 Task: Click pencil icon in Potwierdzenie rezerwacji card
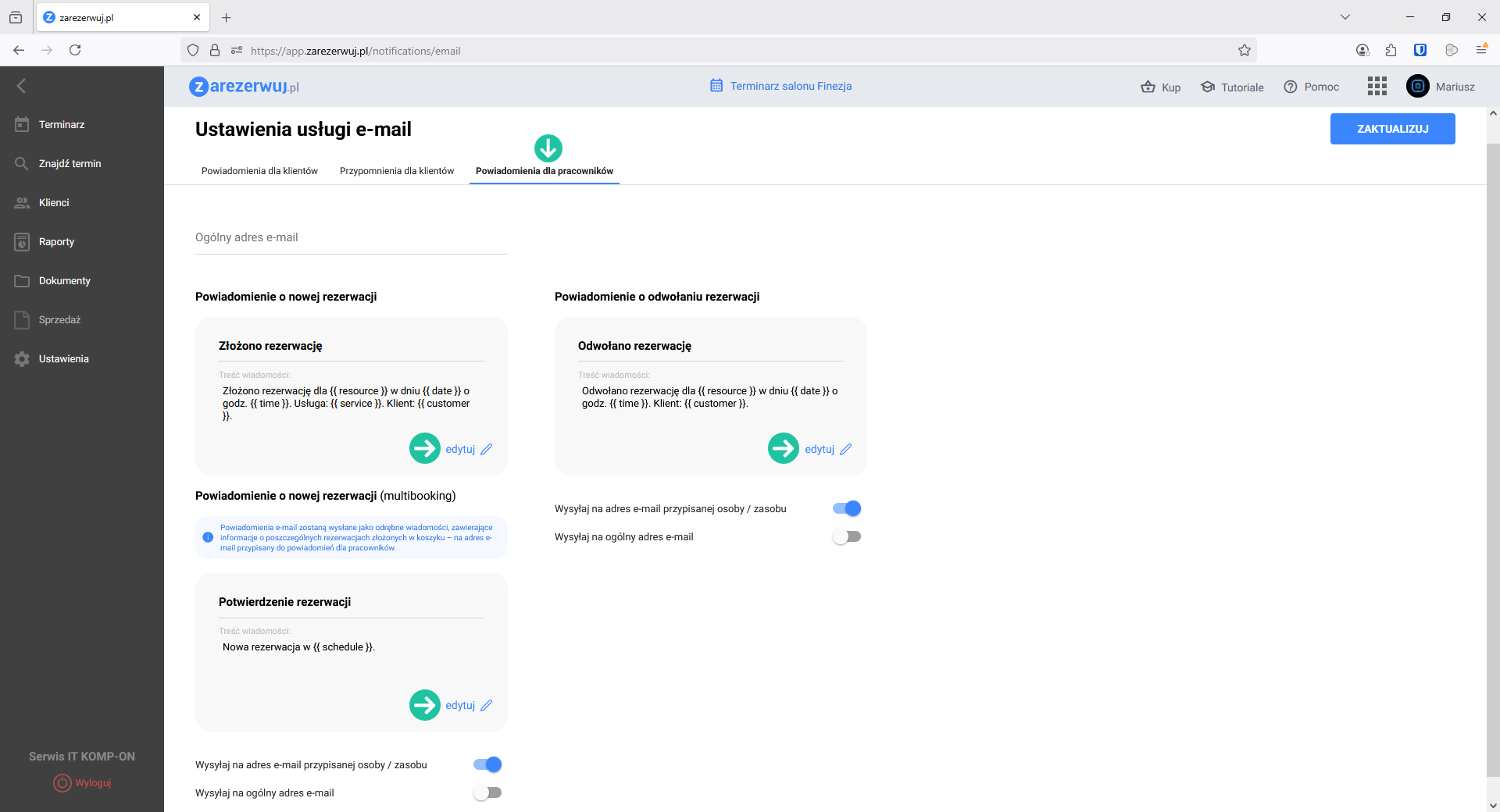(x=487, y=705)
